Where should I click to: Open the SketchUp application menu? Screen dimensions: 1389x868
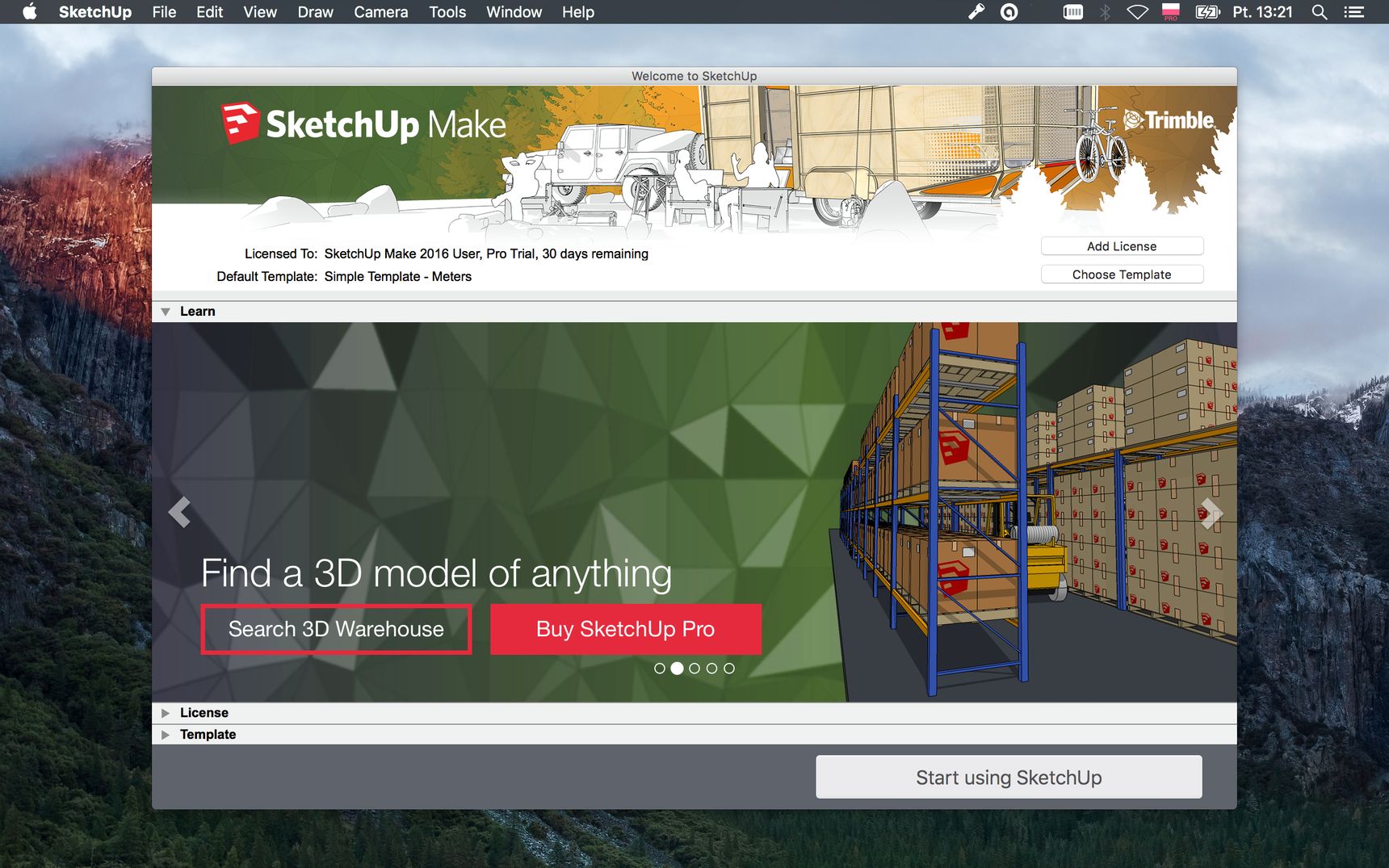[x=94, y=12]
